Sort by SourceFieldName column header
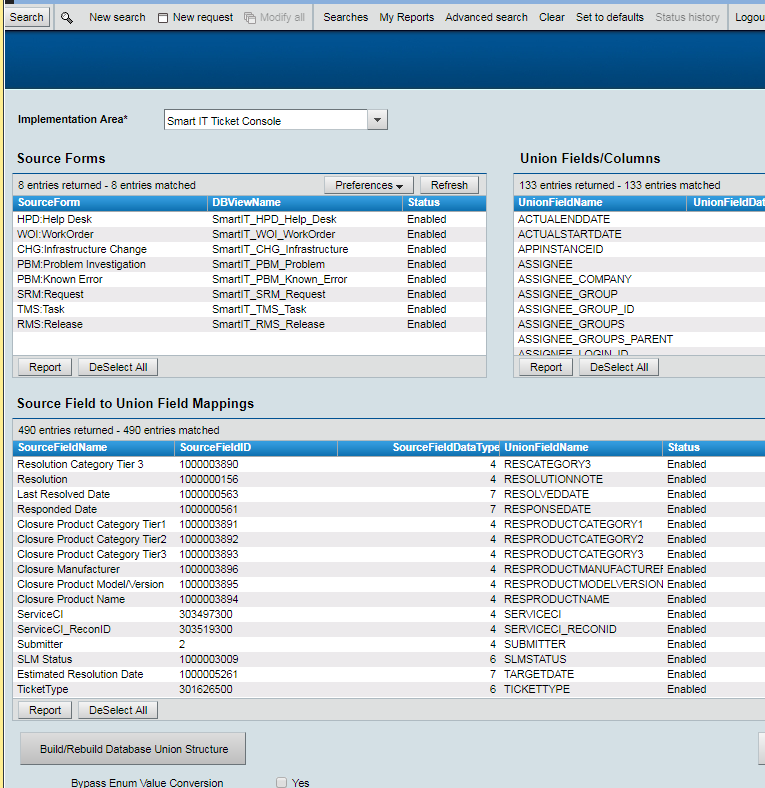Screen dimensions: 765x788 (93, 447)
